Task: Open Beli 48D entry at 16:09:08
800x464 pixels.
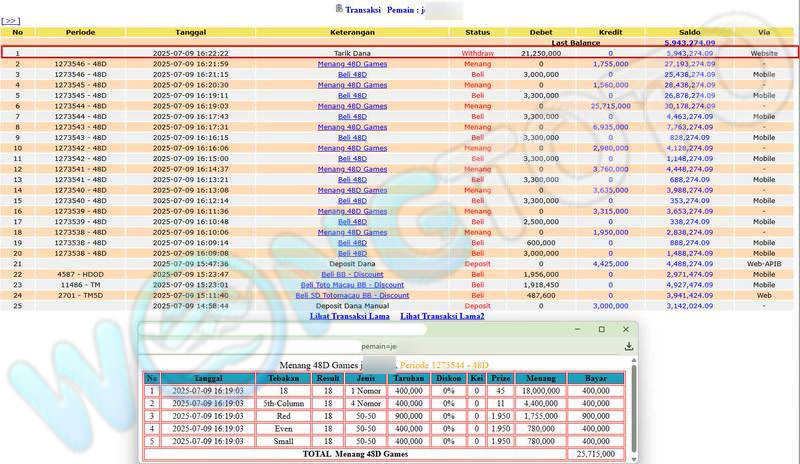Action: (352, 253)
